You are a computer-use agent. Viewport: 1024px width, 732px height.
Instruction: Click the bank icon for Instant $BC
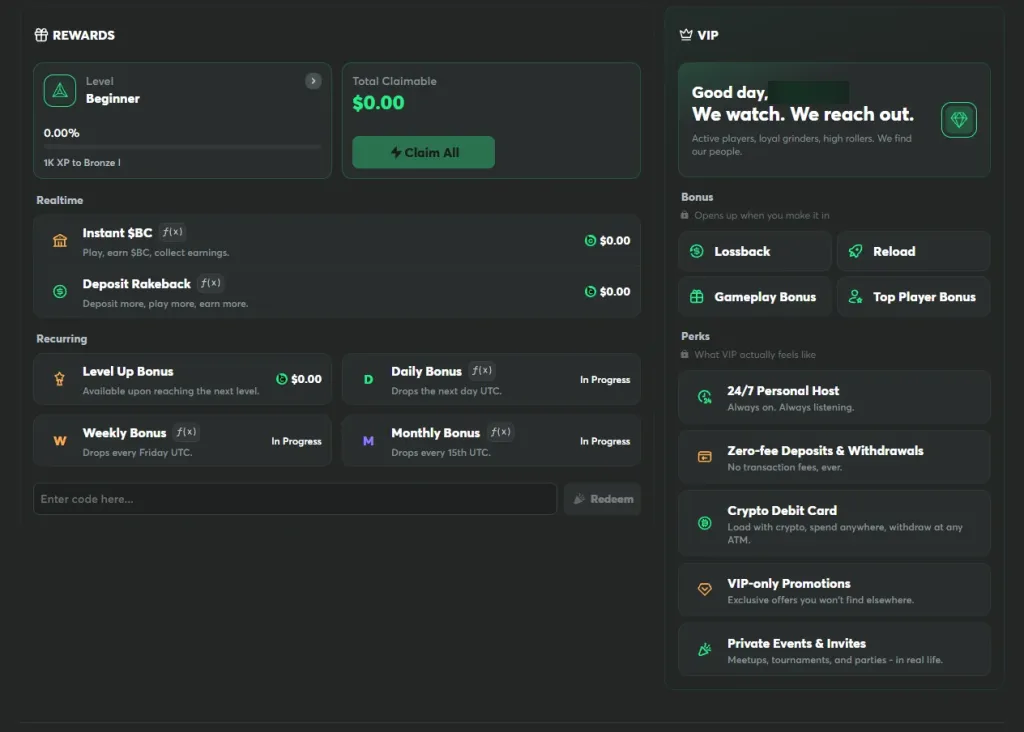tap(60, 240)
